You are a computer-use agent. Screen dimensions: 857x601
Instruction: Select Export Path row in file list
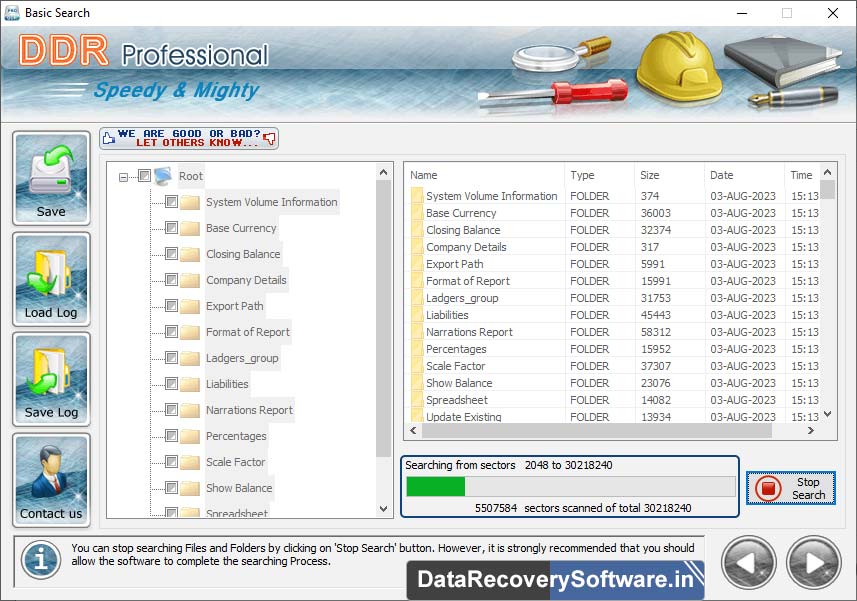point(614,263)
